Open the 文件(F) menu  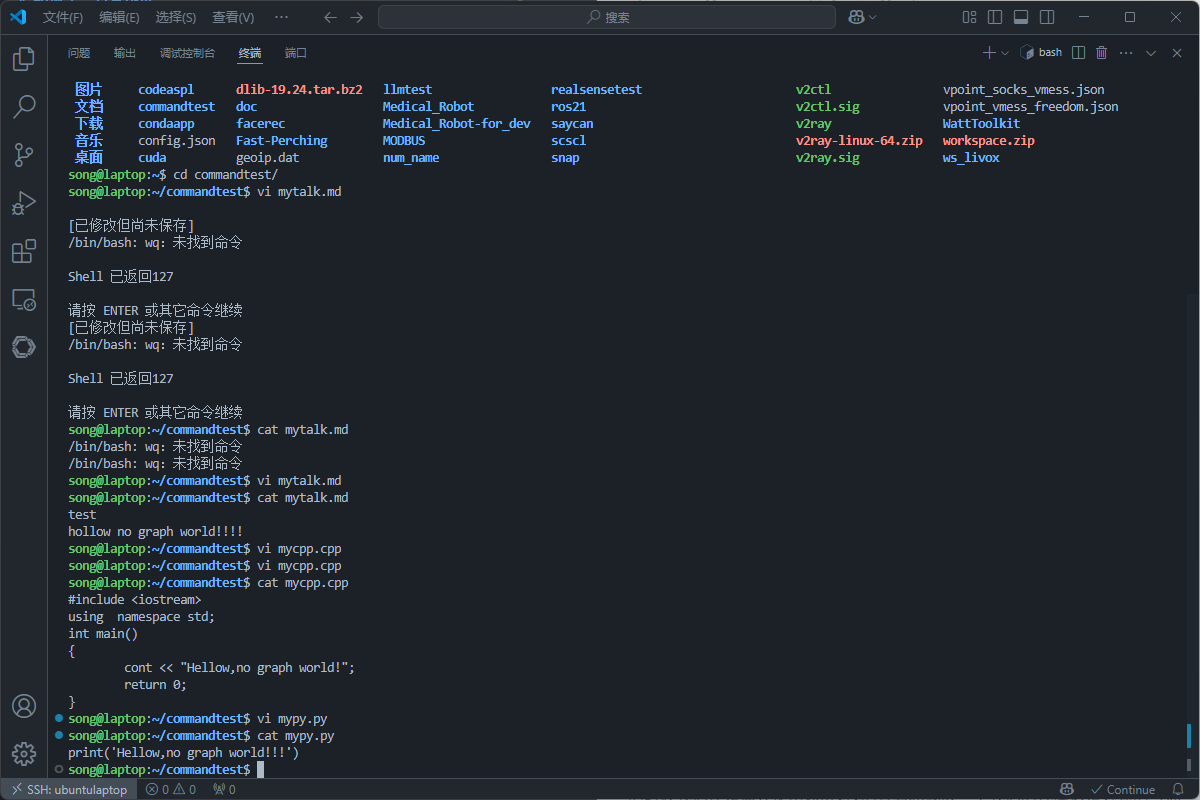coord(63,17)
